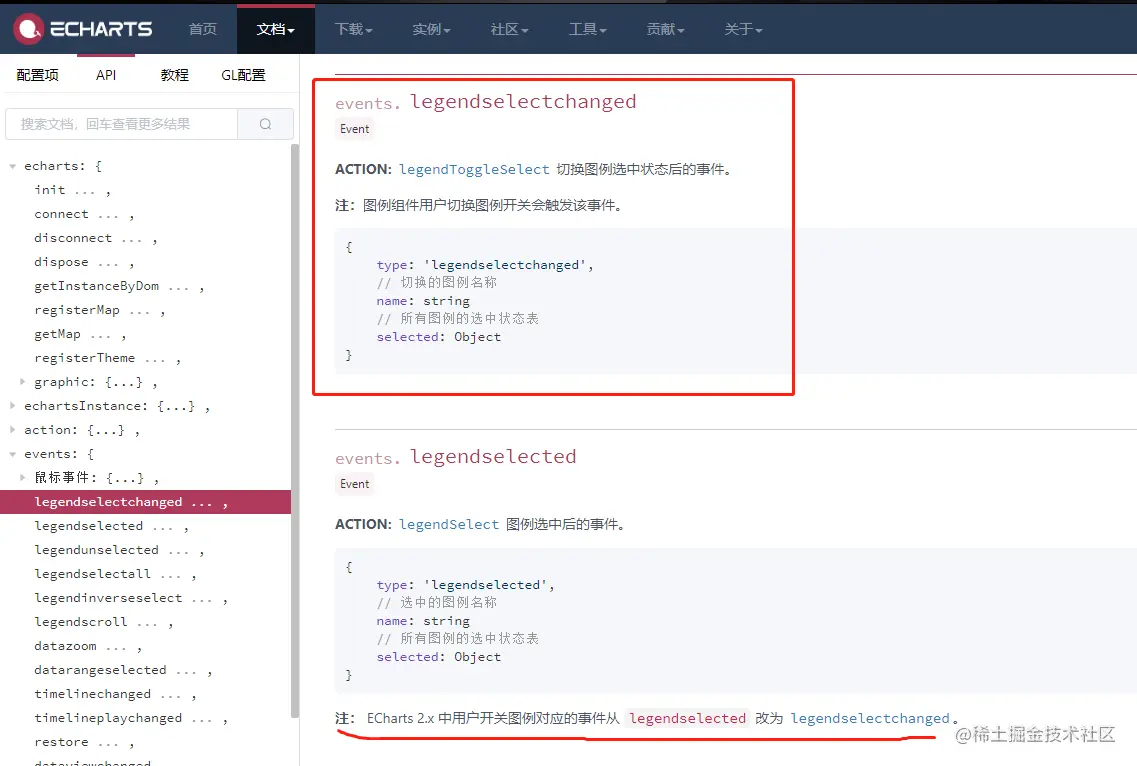
Task: Click the events. legendselected heading
Action: tap(456, 457)
